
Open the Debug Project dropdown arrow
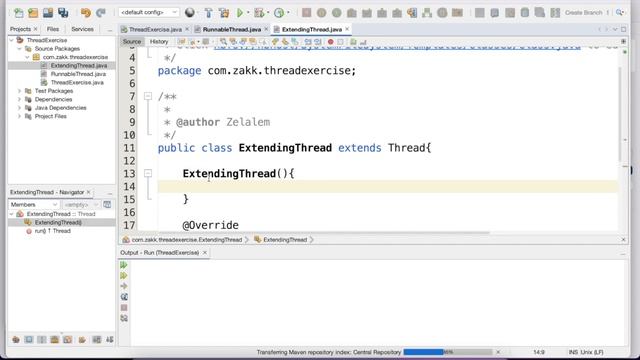click(268, 13)
